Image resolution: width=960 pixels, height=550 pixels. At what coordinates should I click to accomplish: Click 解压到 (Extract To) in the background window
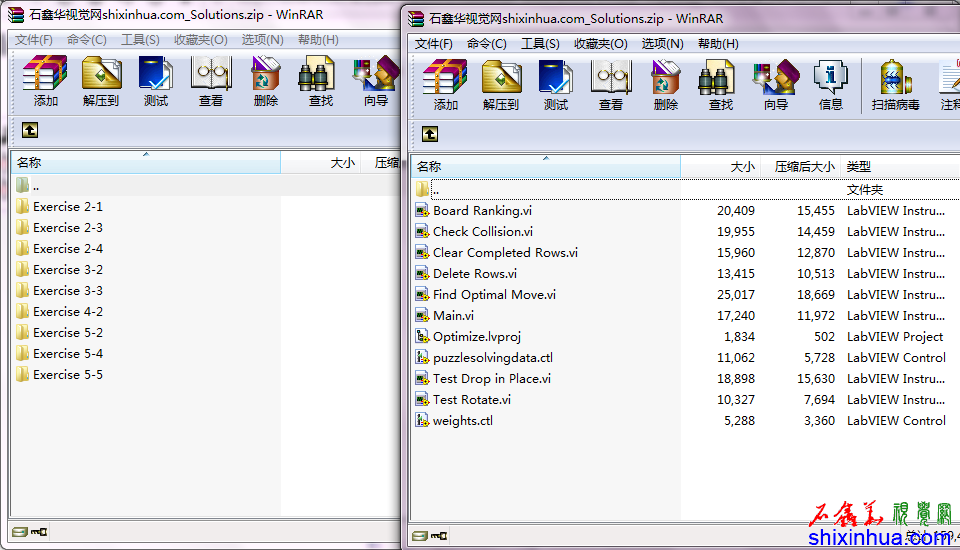click(x=100, y=81)
